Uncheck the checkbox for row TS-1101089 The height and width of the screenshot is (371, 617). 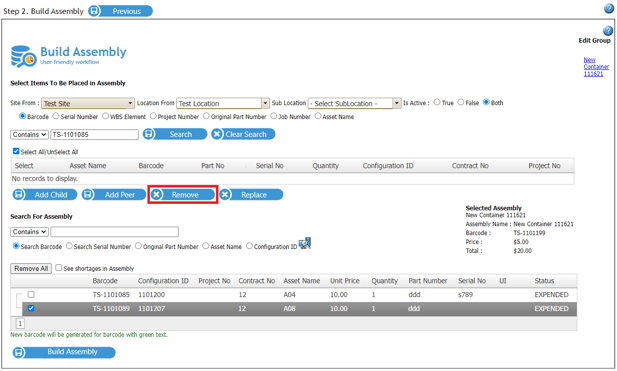(31, 308)
